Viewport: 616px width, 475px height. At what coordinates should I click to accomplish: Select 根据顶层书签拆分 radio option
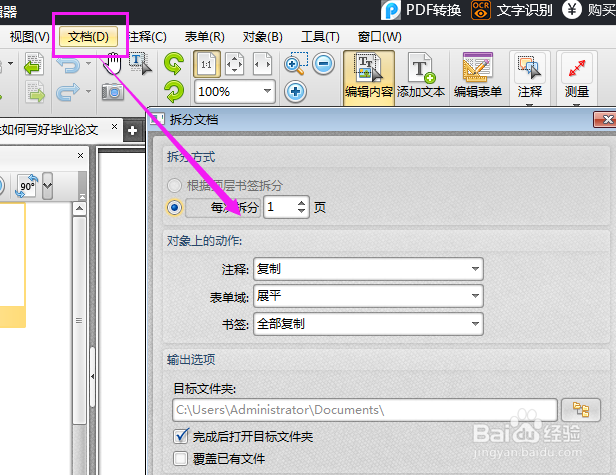coord(225,185)
